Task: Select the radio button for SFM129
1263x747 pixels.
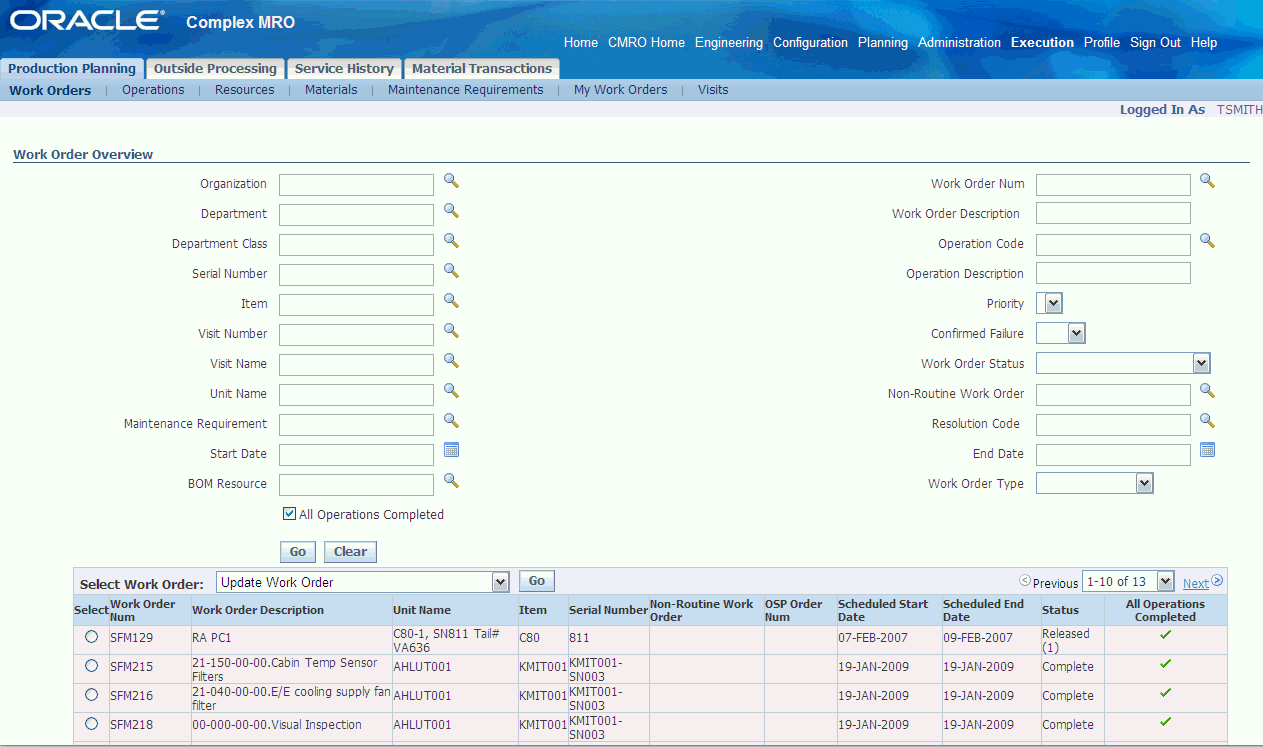Action: 92,637
